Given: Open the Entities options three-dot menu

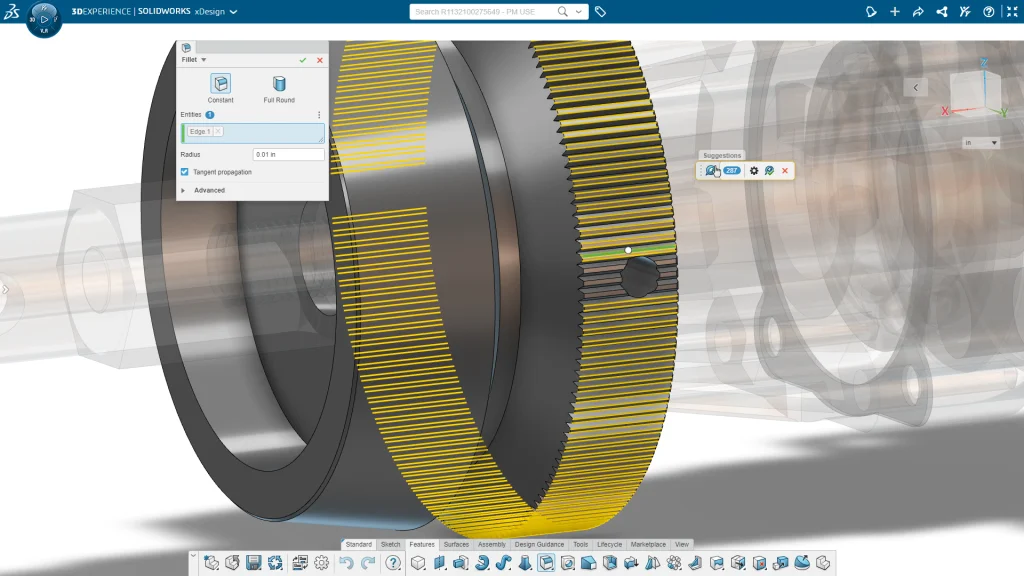Looking at the screenshot, I should [319, 114].
